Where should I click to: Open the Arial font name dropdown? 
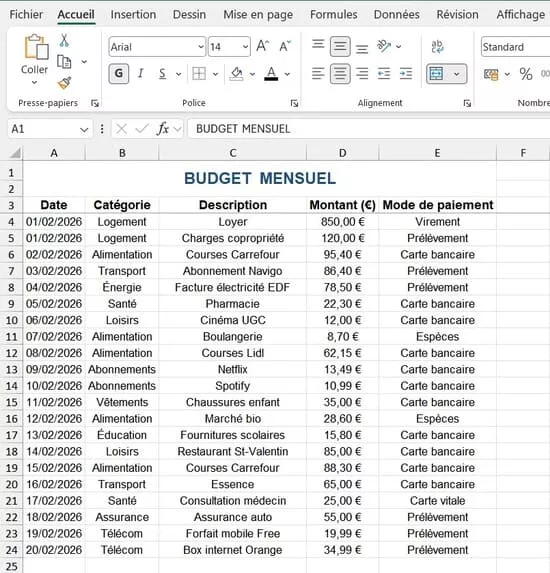click(201, 47)
